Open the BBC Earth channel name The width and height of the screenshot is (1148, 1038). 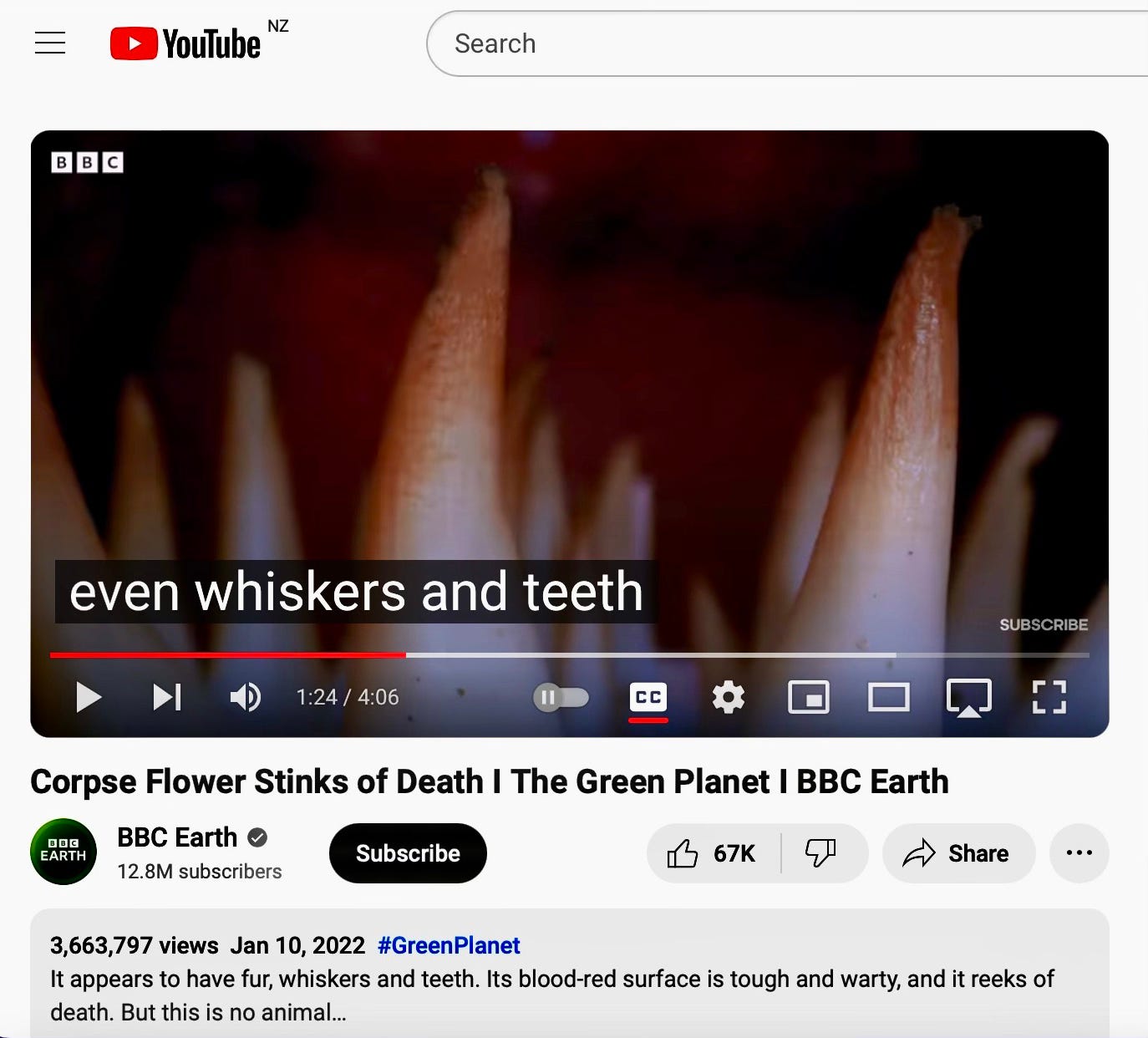(x=177, y=837)
